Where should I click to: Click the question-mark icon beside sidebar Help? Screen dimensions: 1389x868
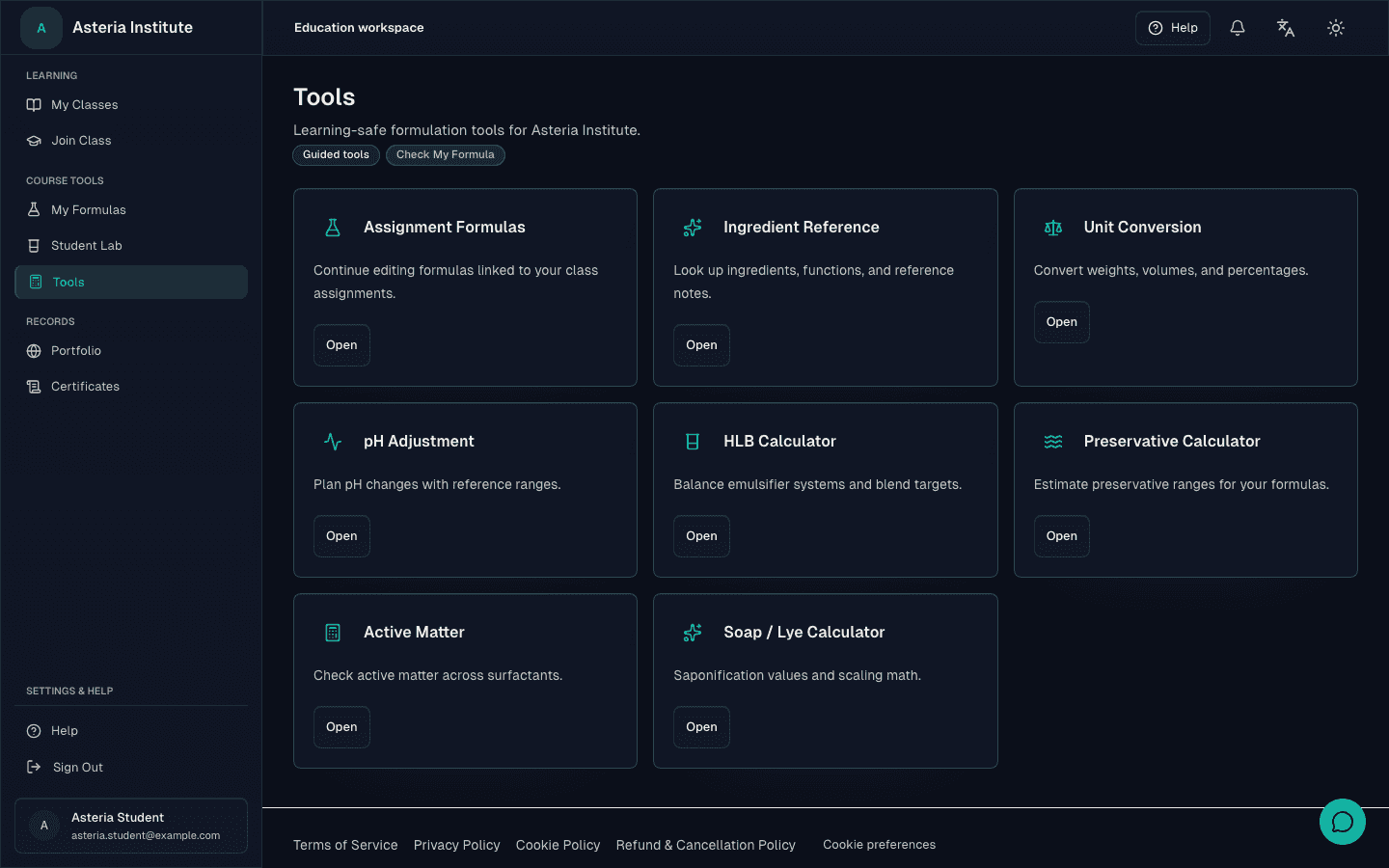(34, 731)
